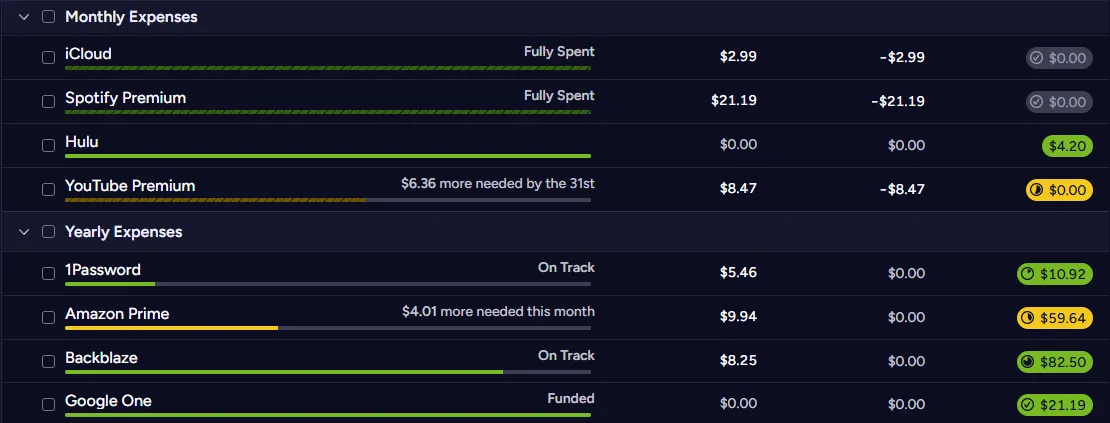Click Amazon Prime's yellow $59.64 pill
Image resolution: width=1110 pixels, height=423 pixels.
1054,318
